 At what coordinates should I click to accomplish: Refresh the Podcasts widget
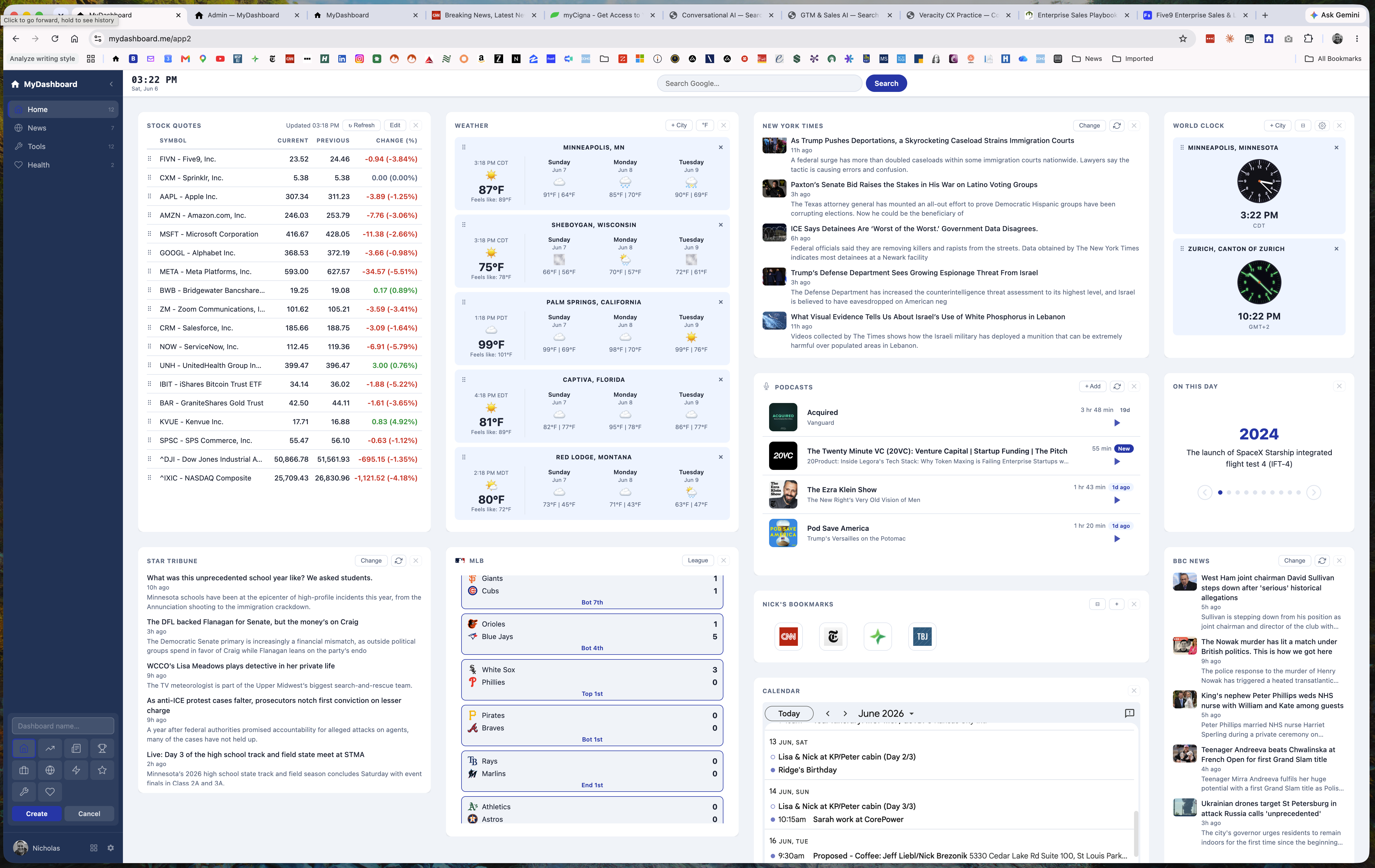[x=1117, y=387]
